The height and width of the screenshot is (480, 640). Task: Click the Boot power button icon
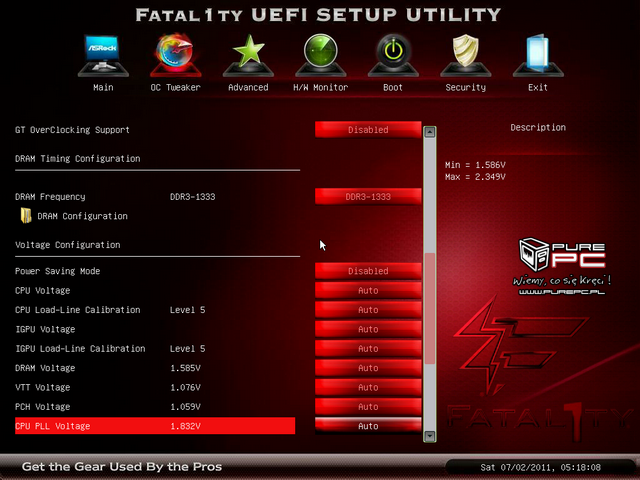point(393,56)
